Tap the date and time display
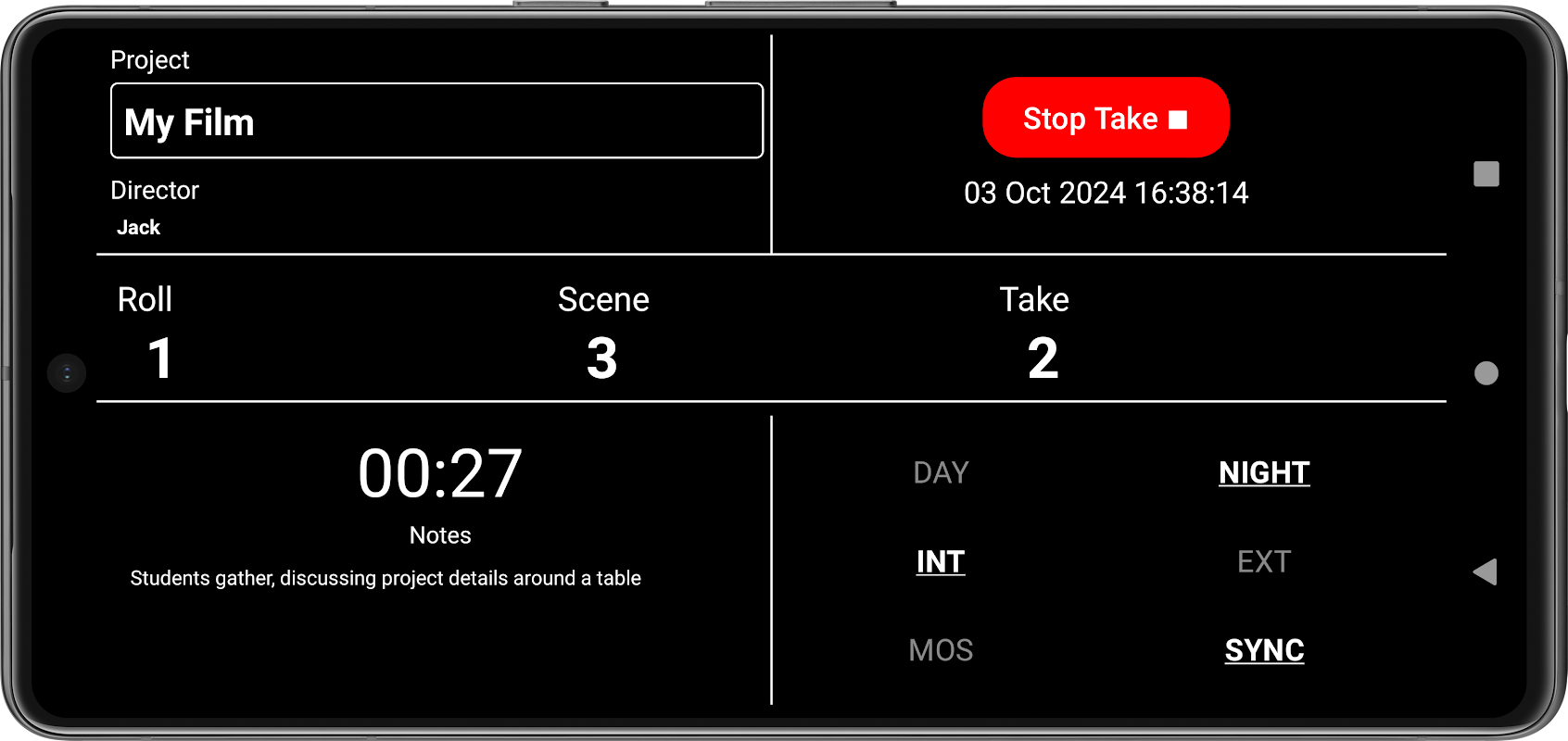The width and height of the screenshot is (1568, 741). pyautogui.click(x=1106, y=193)
